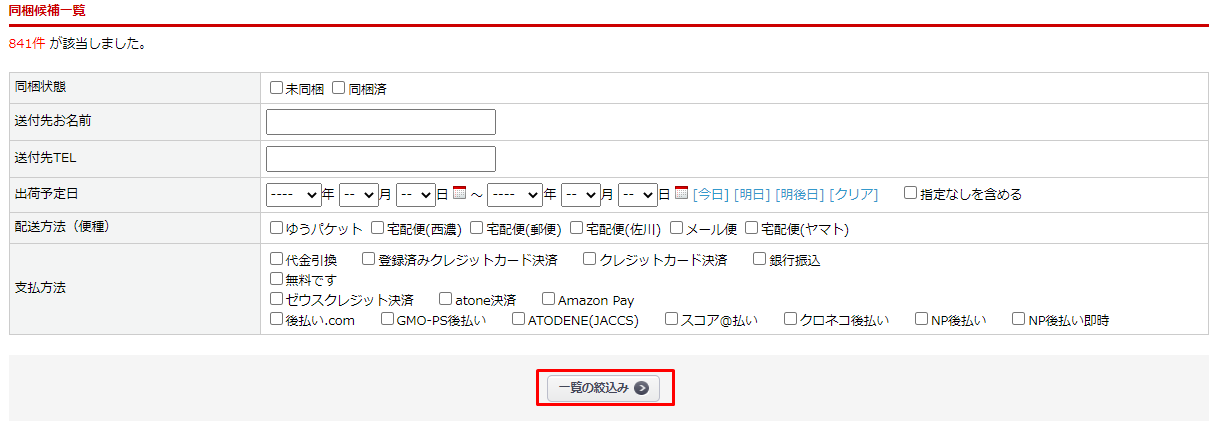Enable 指定なしを含める checkbox

click(911, 193)
